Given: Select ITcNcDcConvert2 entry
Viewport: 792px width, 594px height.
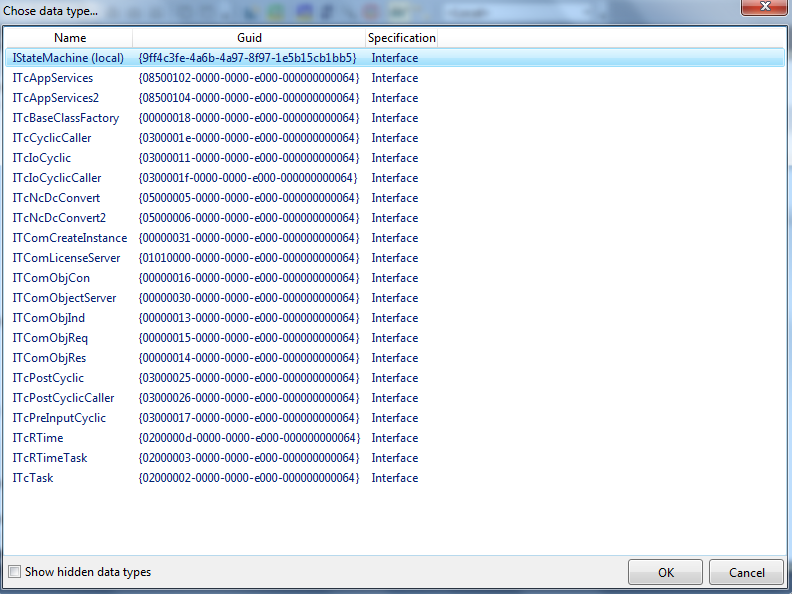Looking at the screenshot, I should click(59, 218).
